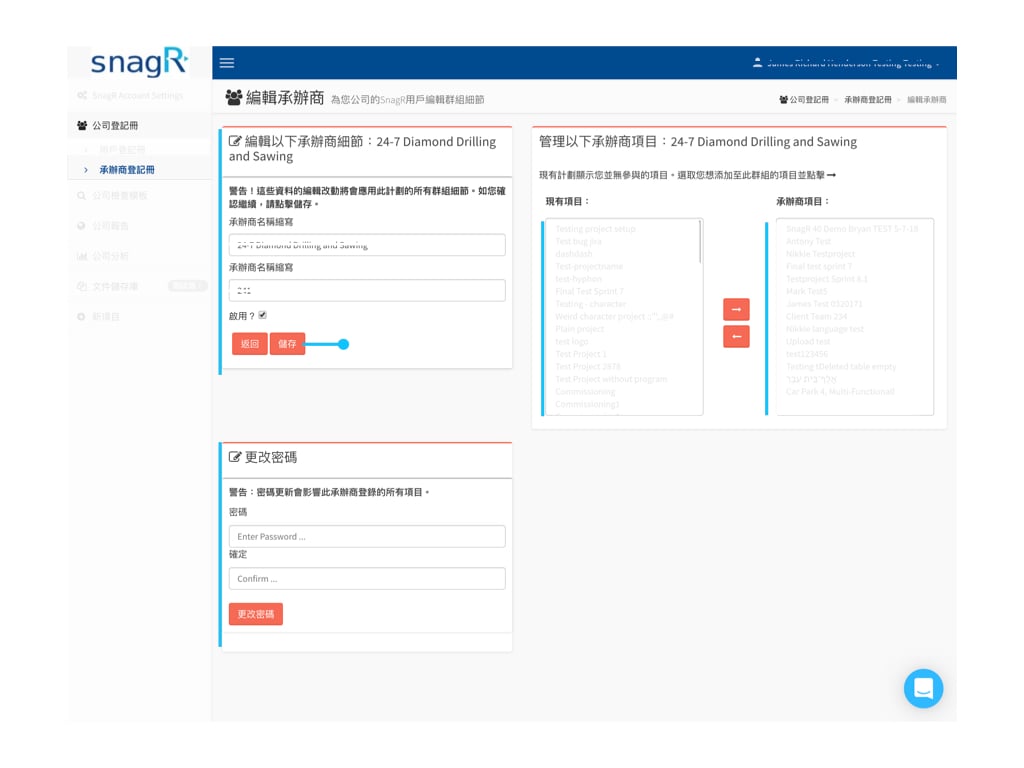The image size is (1024, 768).
Task: Click the Confirm password field
Action: point(367,579)
